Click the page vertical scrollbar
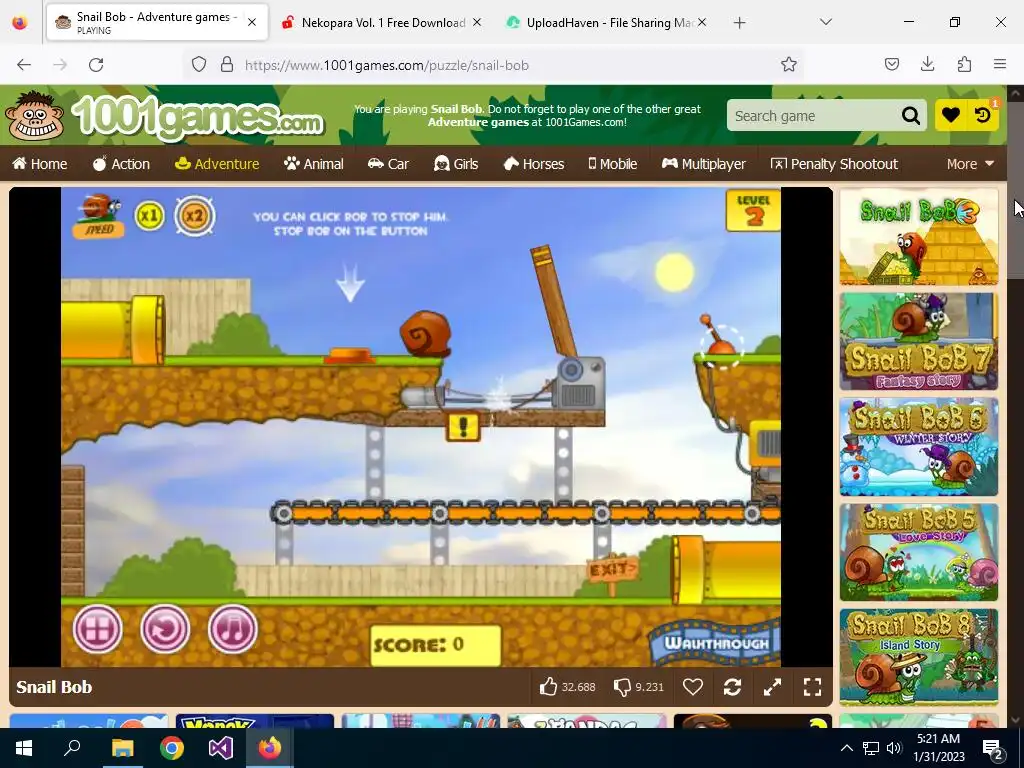Image resolution: width=1024 pixels, height=768 pixels. (1016, 189)
